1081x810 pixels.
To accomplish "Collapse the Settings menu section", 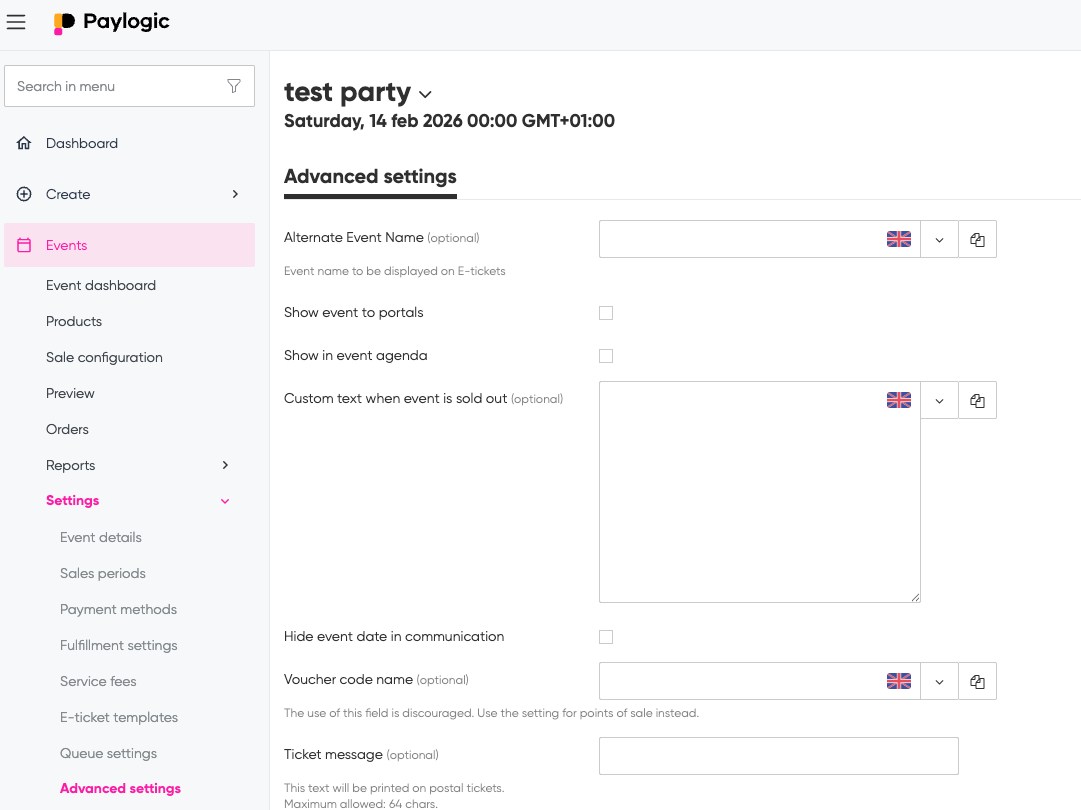I will [225, 501].
